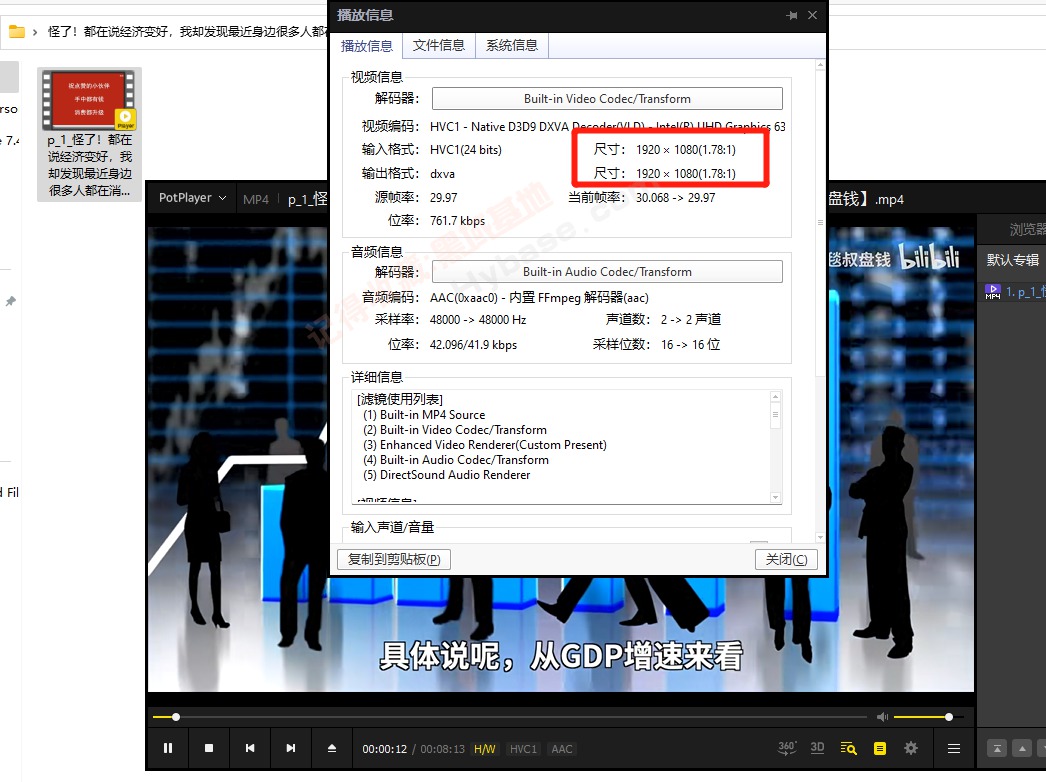Screen dimensions: 1046x782
Task: Select filter (1) Built-in MP4 Source
Action: [424, 415]
